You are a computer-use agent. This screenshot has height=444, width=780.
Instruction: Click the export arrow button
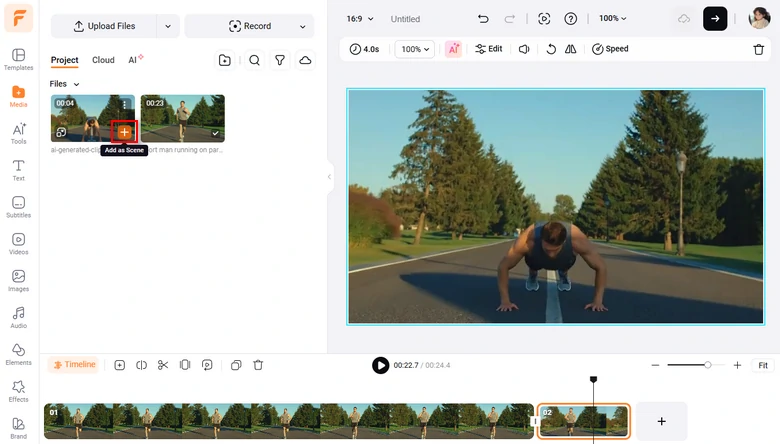click(x=715, y=19)
